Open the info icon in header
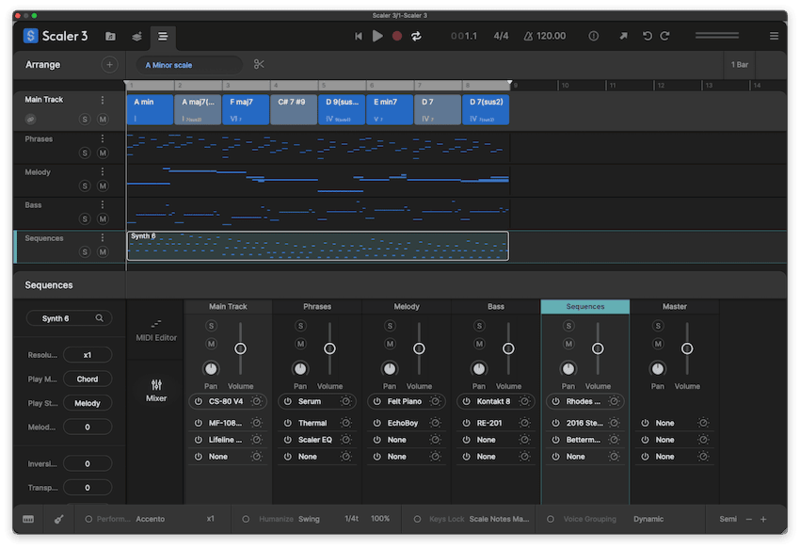The height and width of the screenshot is (549, 800). point(593,36)
